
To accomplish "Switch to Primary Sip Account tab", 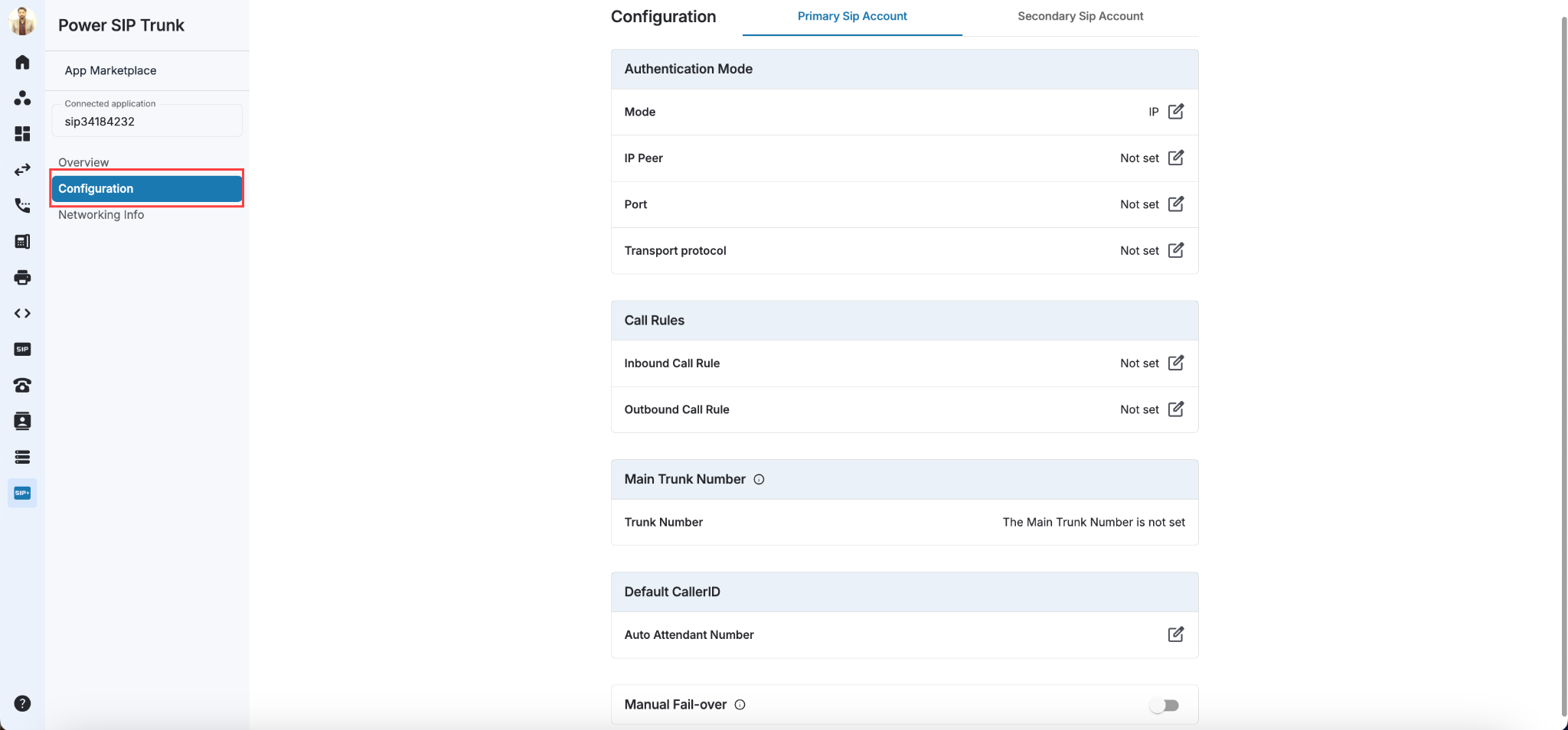I will pos(852,17).
